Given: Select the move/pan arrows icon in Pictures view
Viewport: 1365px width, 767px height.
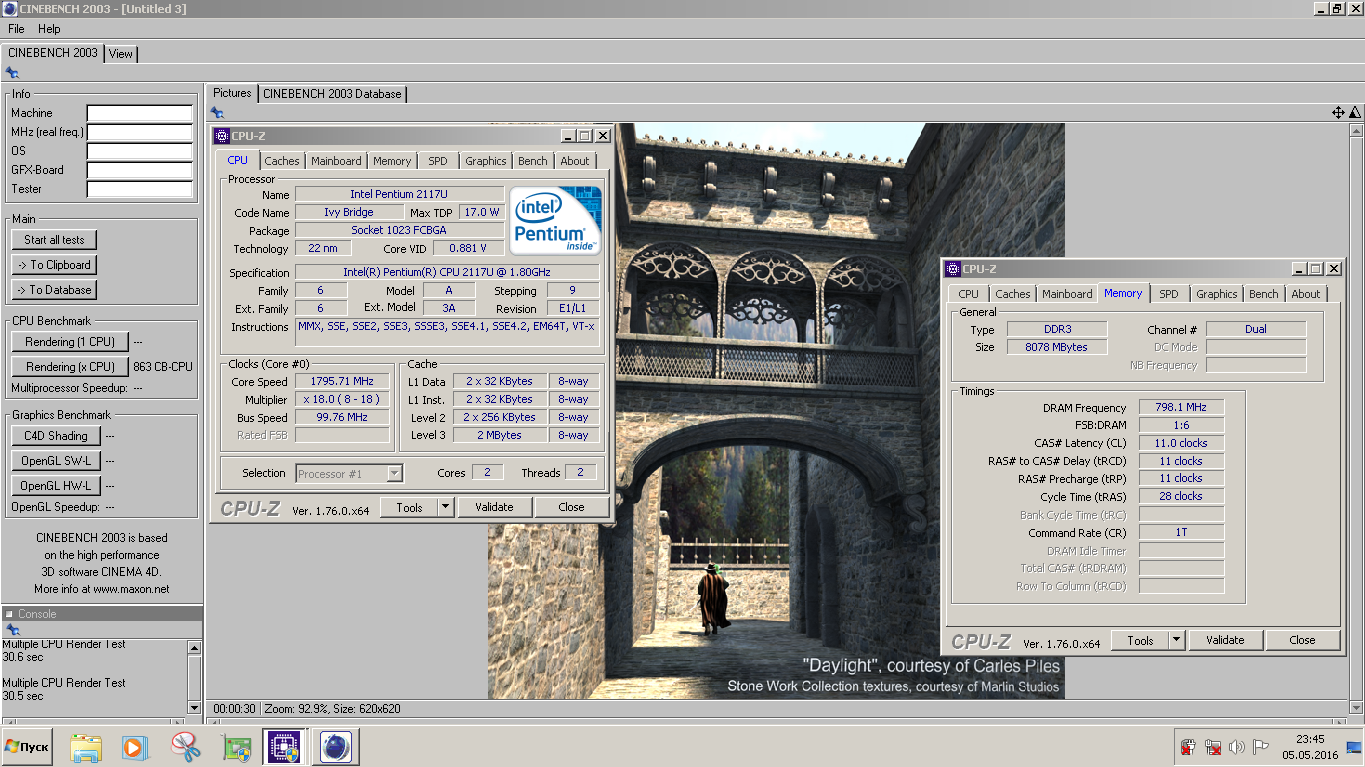Looking at the screenshot, I should [x=1338, y=113].
